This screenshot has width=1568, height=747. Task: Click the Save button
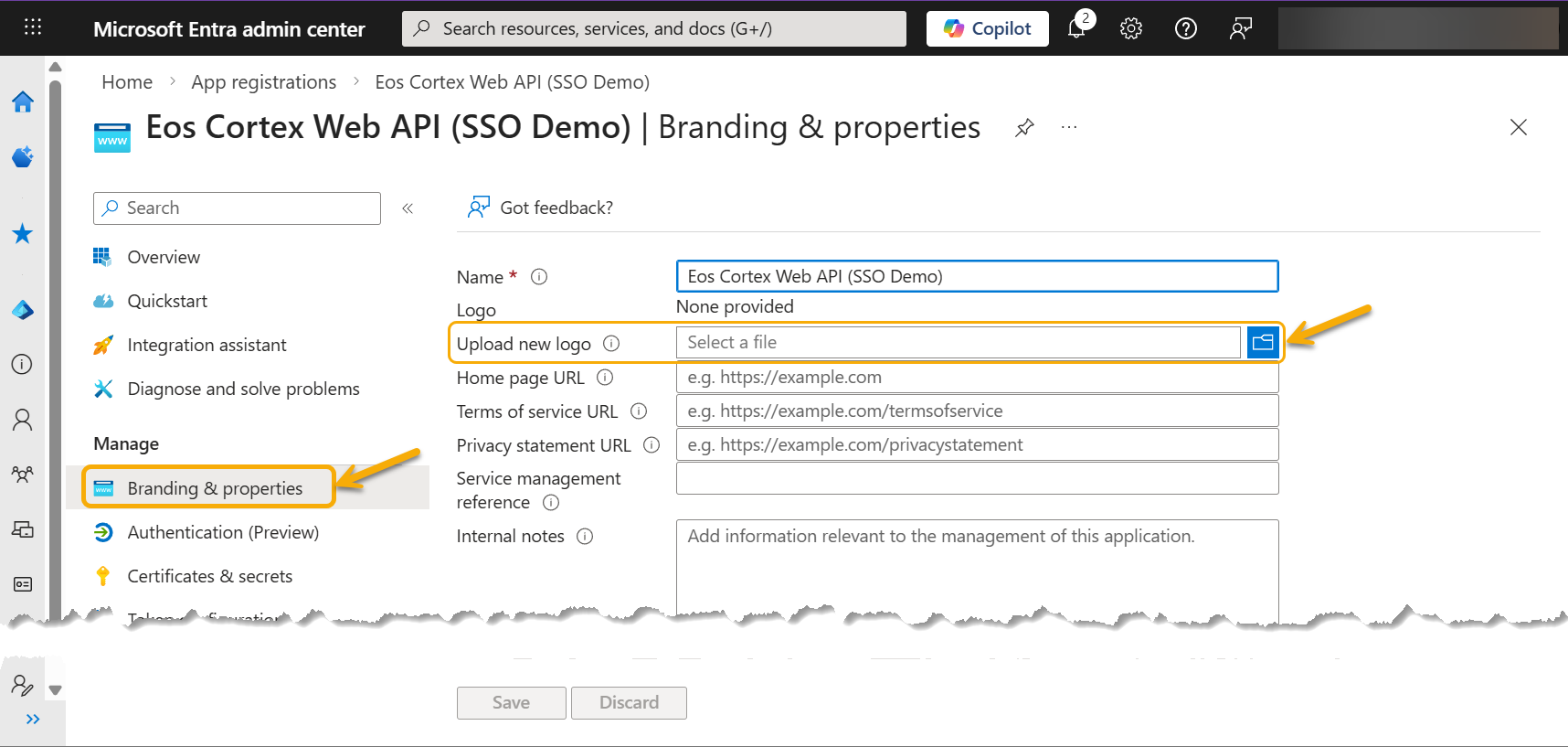point(511,702)
